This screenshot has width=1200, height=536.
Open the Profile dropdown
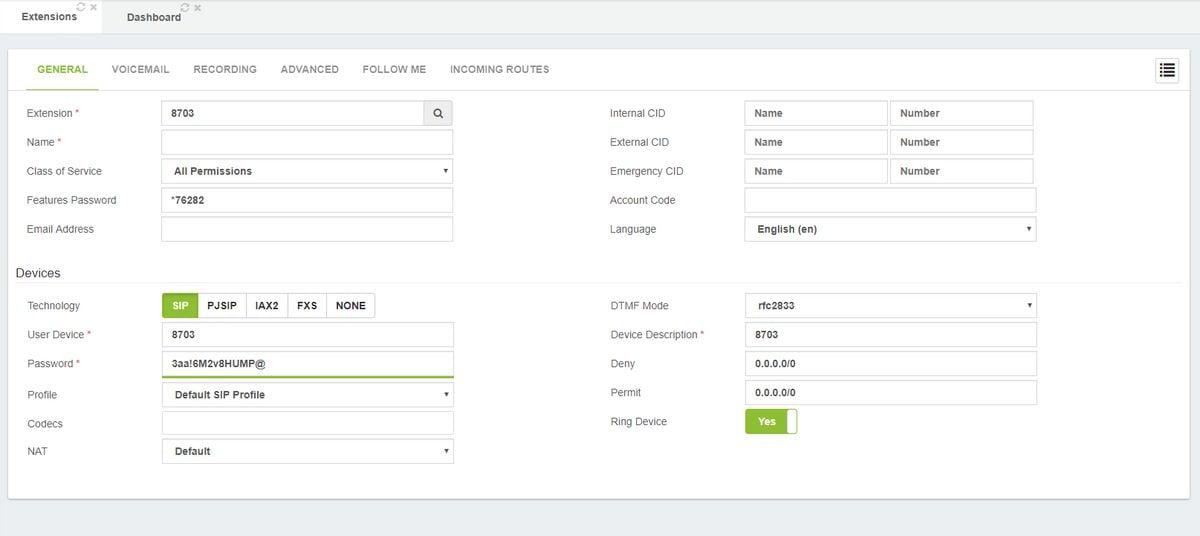[308, 395]
